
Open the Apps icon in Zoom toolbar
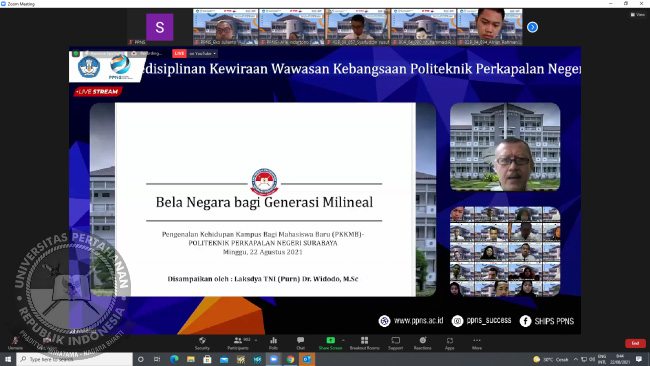[450, 343]
